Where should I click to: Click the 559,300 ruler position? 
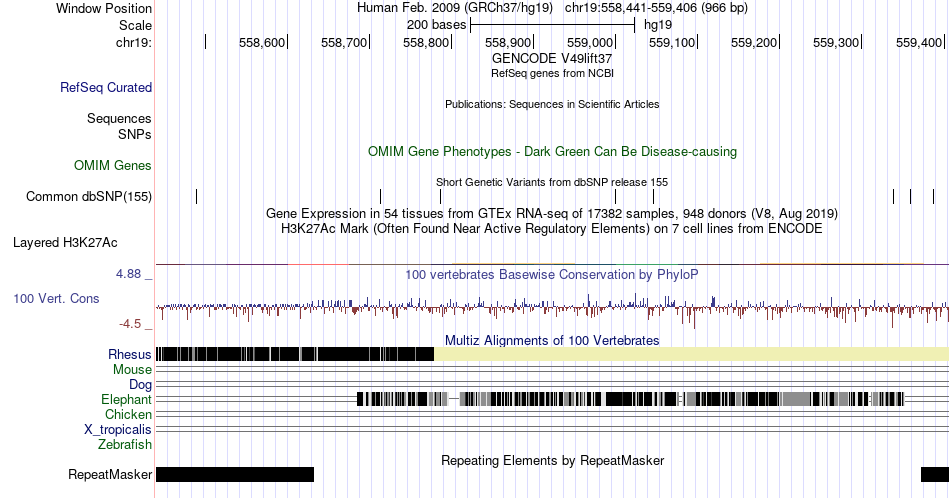[x=836, y=42]
